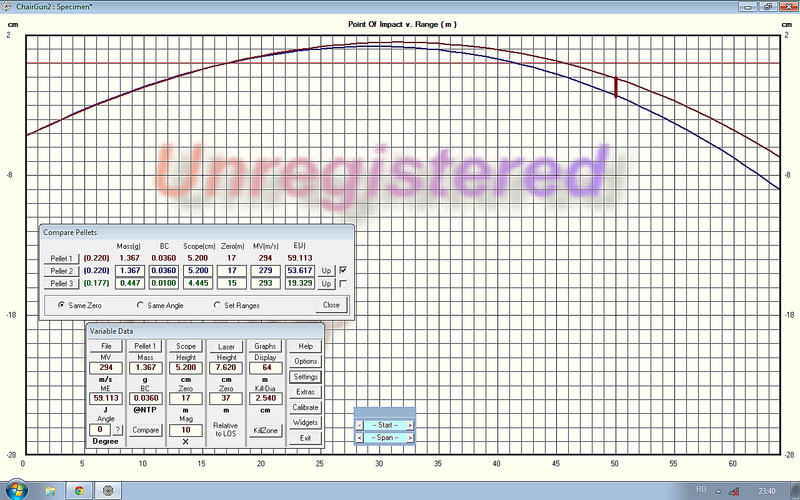Click the ChairGun2 title bar app icon
The width and height of the screenshot is (800, 500).
pos(6,7)
